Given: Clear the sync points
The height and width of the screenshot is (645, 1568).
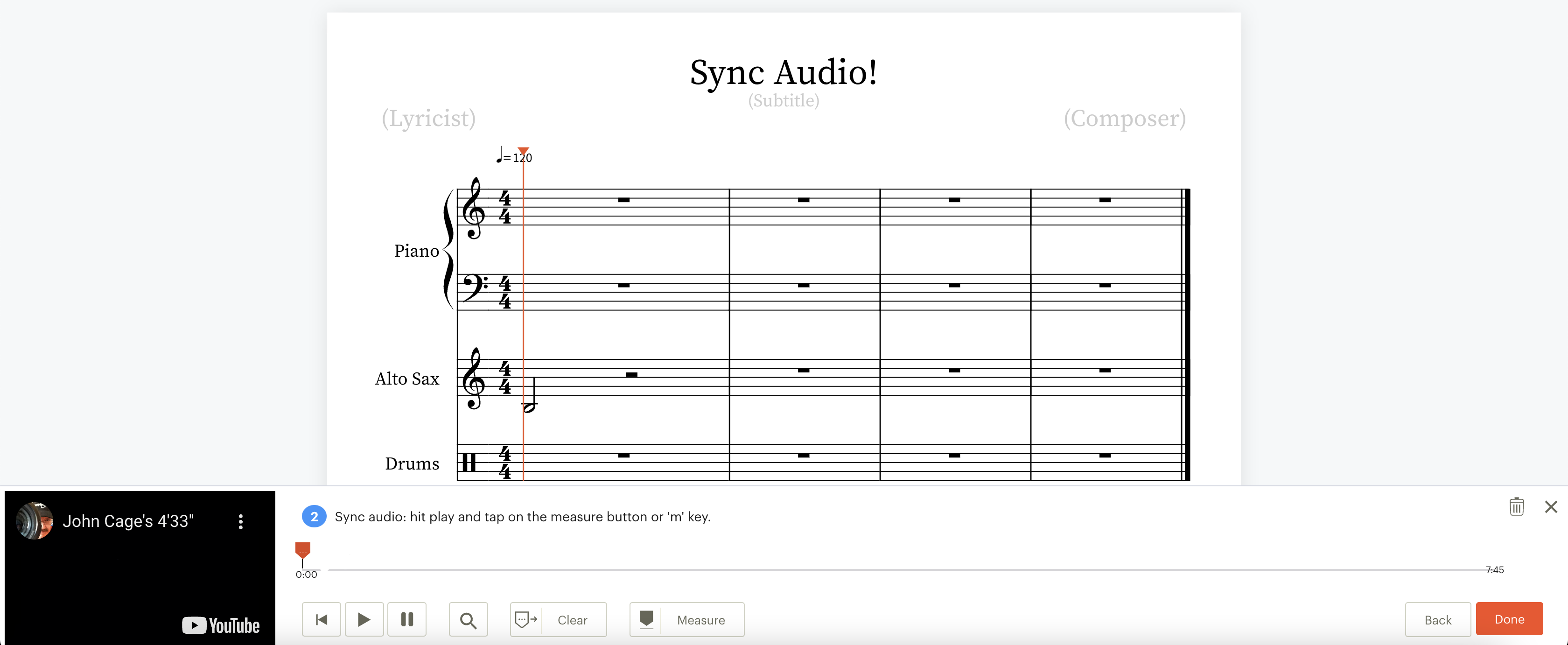Looking at the screenshot, I should (558, 619).
